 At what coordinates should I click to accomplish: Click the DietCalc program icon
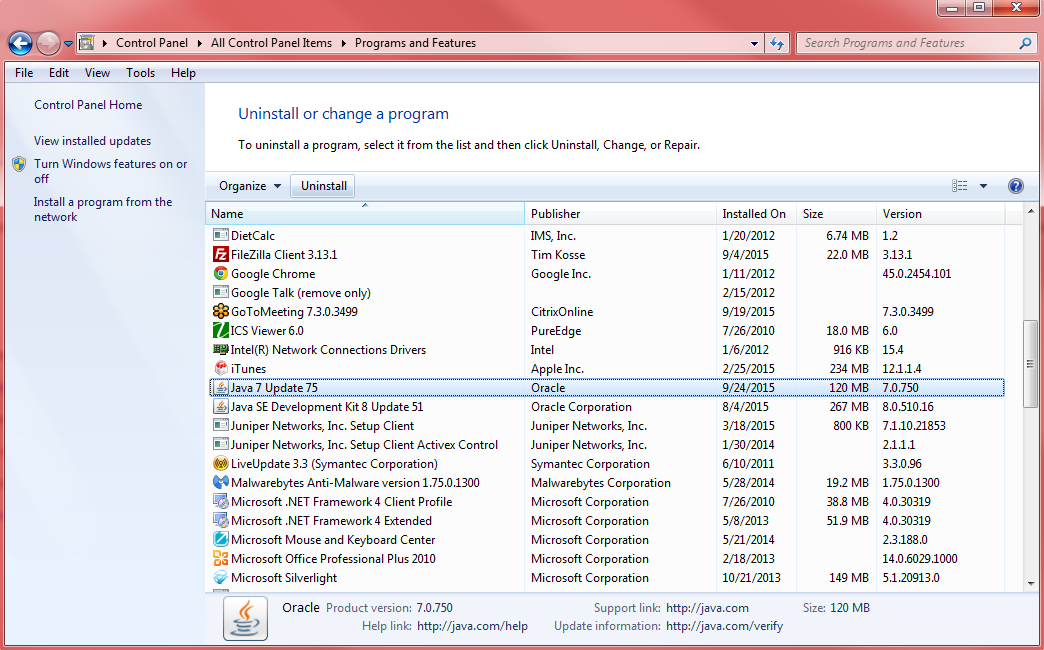point(220,235)
